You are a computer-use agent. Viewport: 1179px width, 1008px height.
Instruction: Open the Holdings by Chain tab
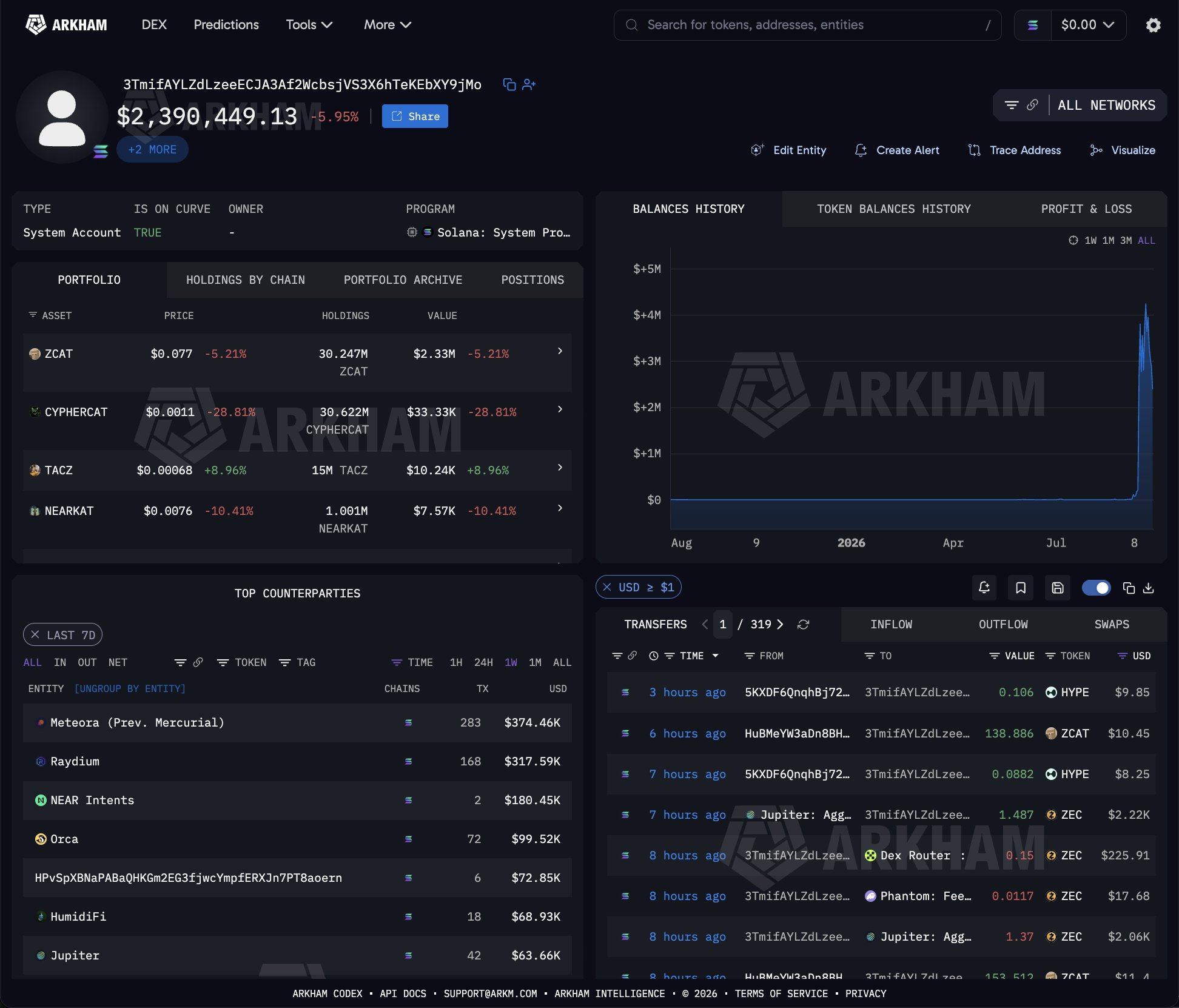coord(246,280)
